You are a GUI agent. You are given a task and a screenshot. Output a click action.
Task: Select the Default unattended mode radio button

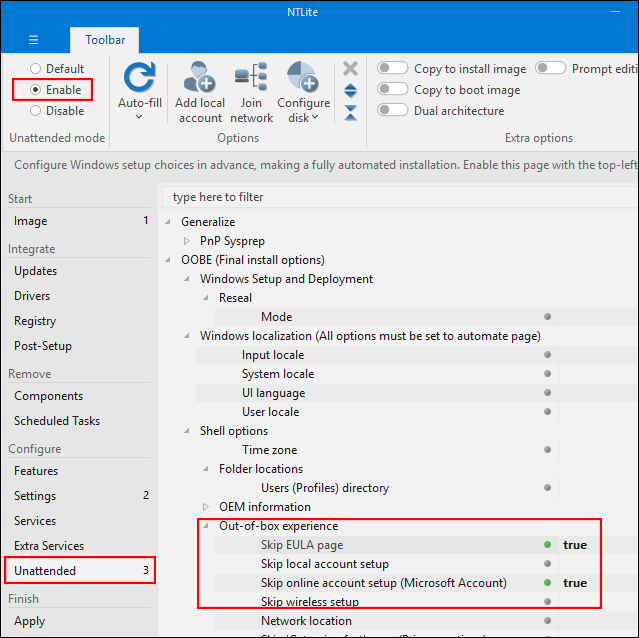point(36,69)
